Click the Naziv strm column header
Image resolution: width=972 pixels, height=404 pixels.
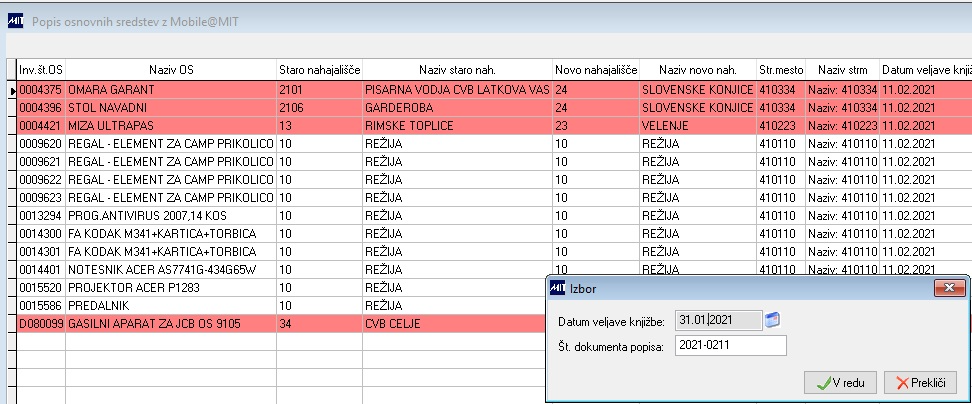842,69
